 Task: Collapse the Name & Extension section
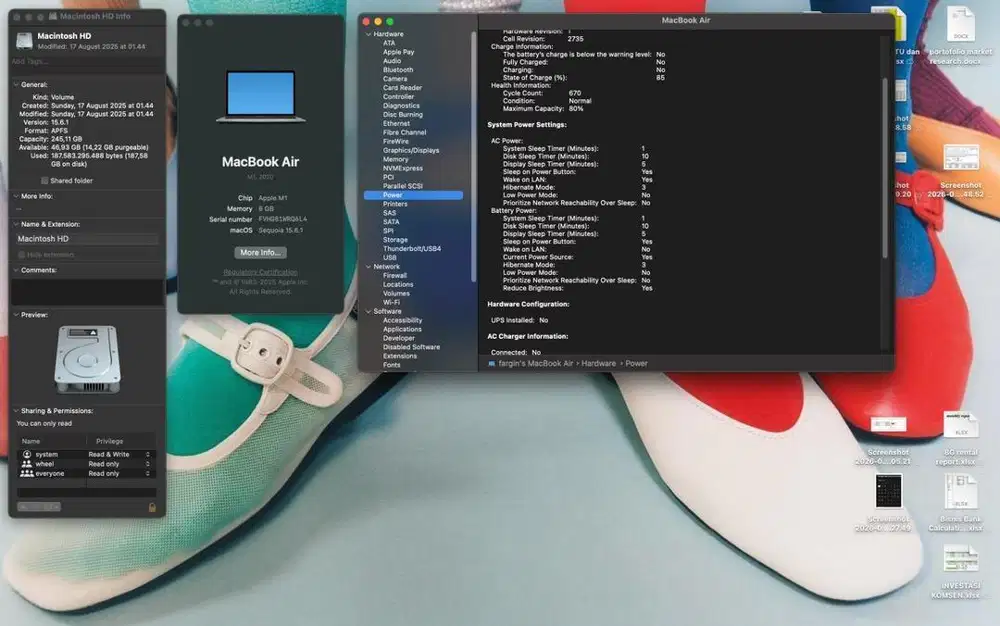16,224
